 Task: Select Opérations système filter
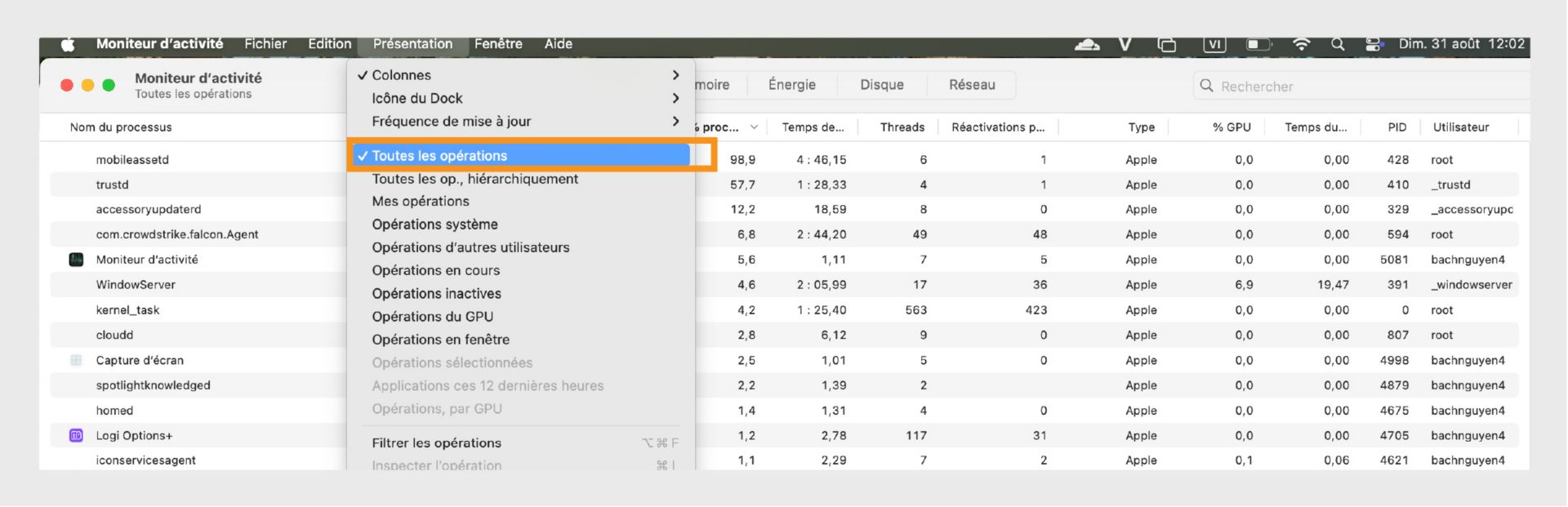coord(520,225)
